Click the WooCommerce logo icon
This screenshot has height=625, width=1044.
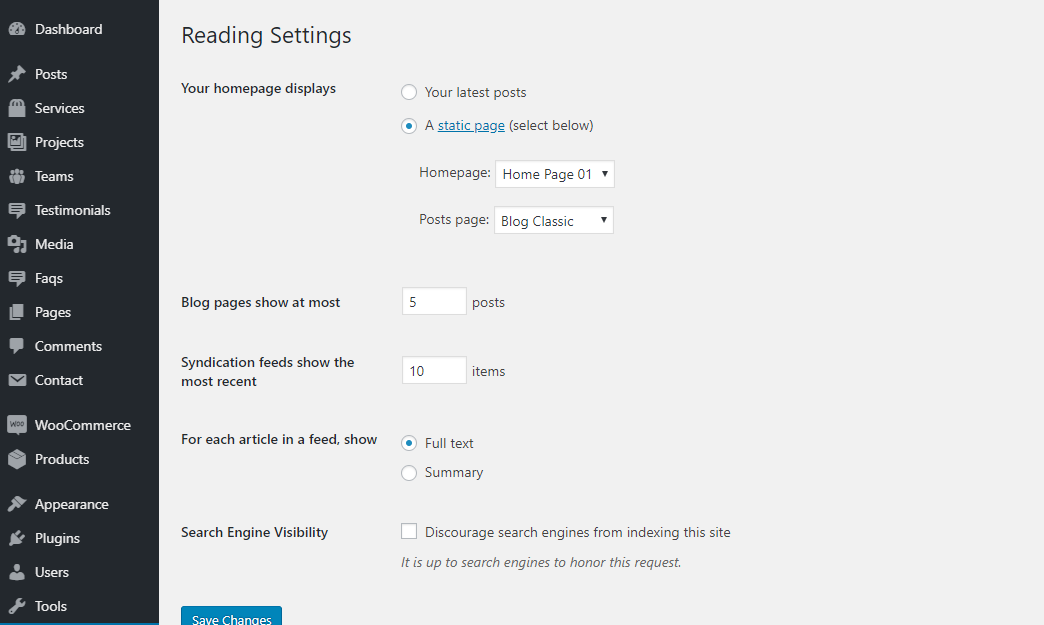point(17,425)
